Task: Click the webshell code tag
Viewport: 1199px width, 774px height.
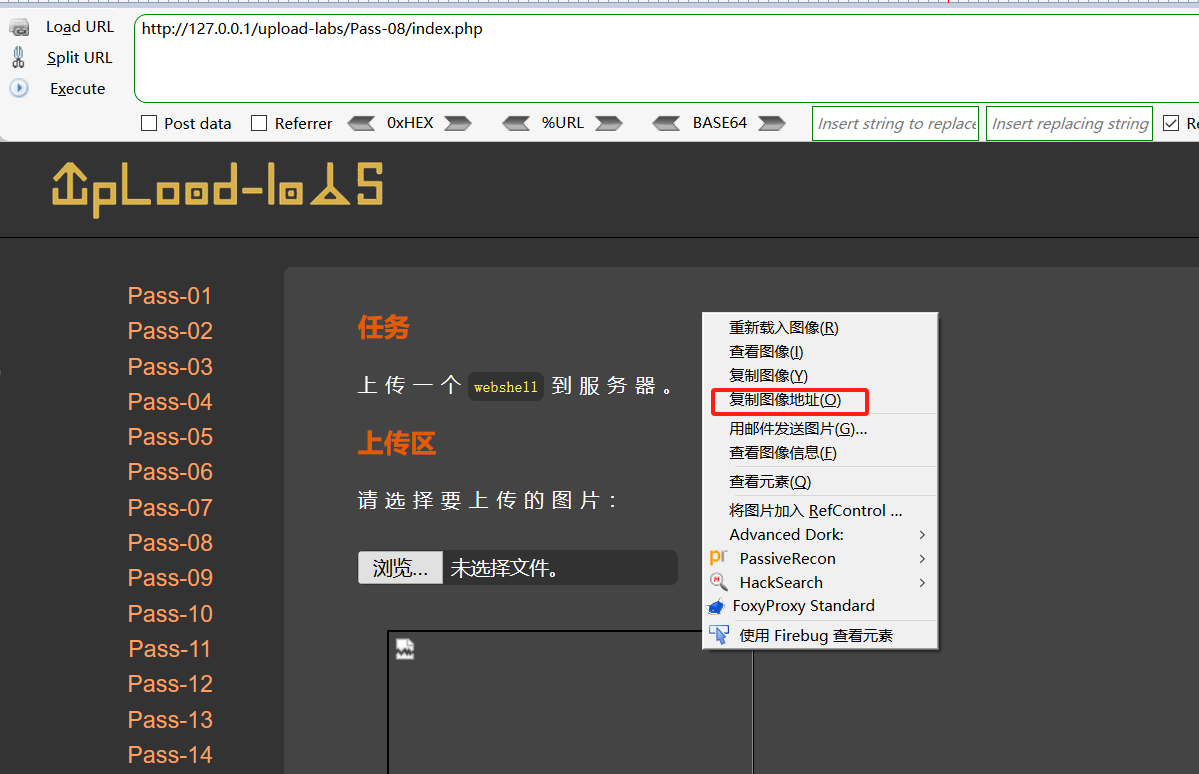Action: (x=505, y=387)
